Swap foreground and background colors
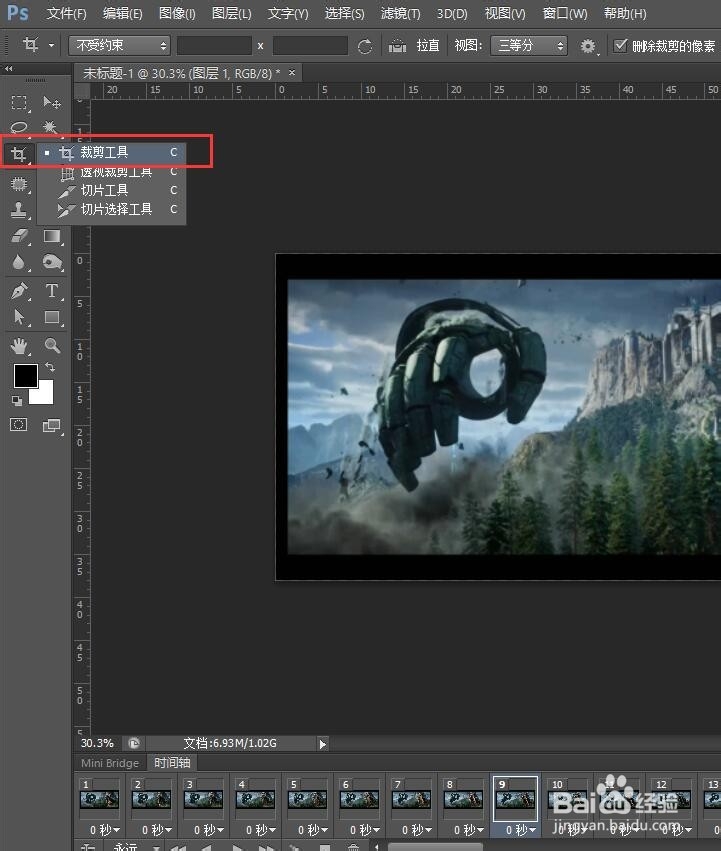Image resolution: width=721 pixels, height=851 pixels. coord(50,367)
